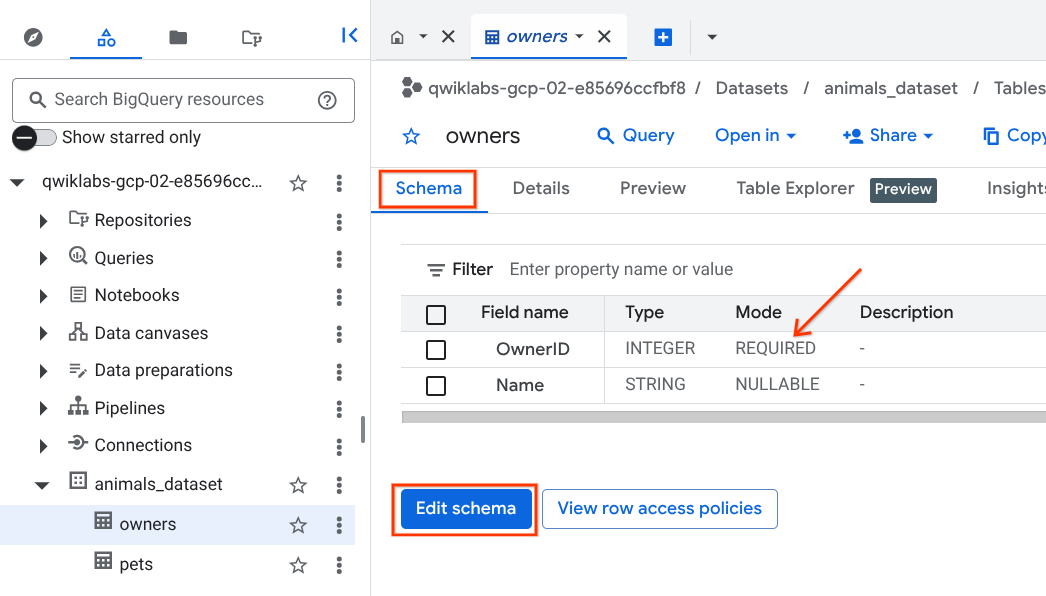Viewport: 1046px width, 596px height.
Task: Switch to the Details tab
Action: click(x=541, y=188)
